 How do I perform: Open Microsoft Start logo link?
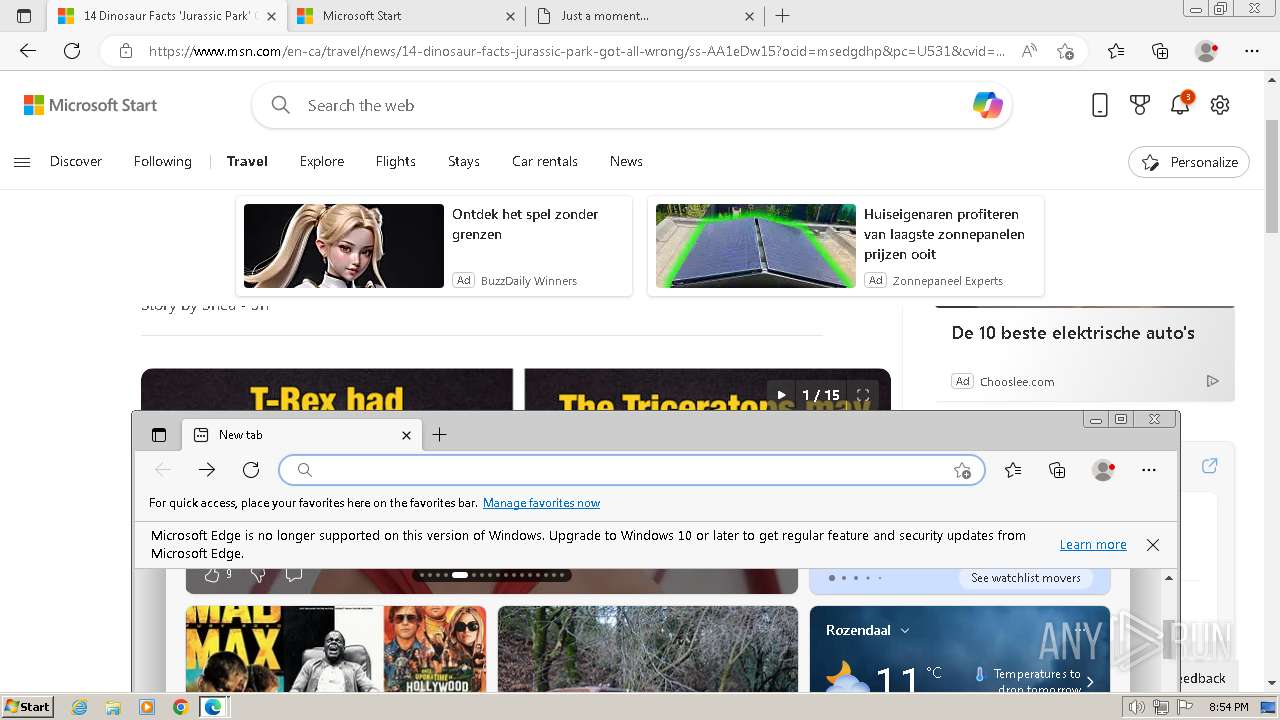90,105
